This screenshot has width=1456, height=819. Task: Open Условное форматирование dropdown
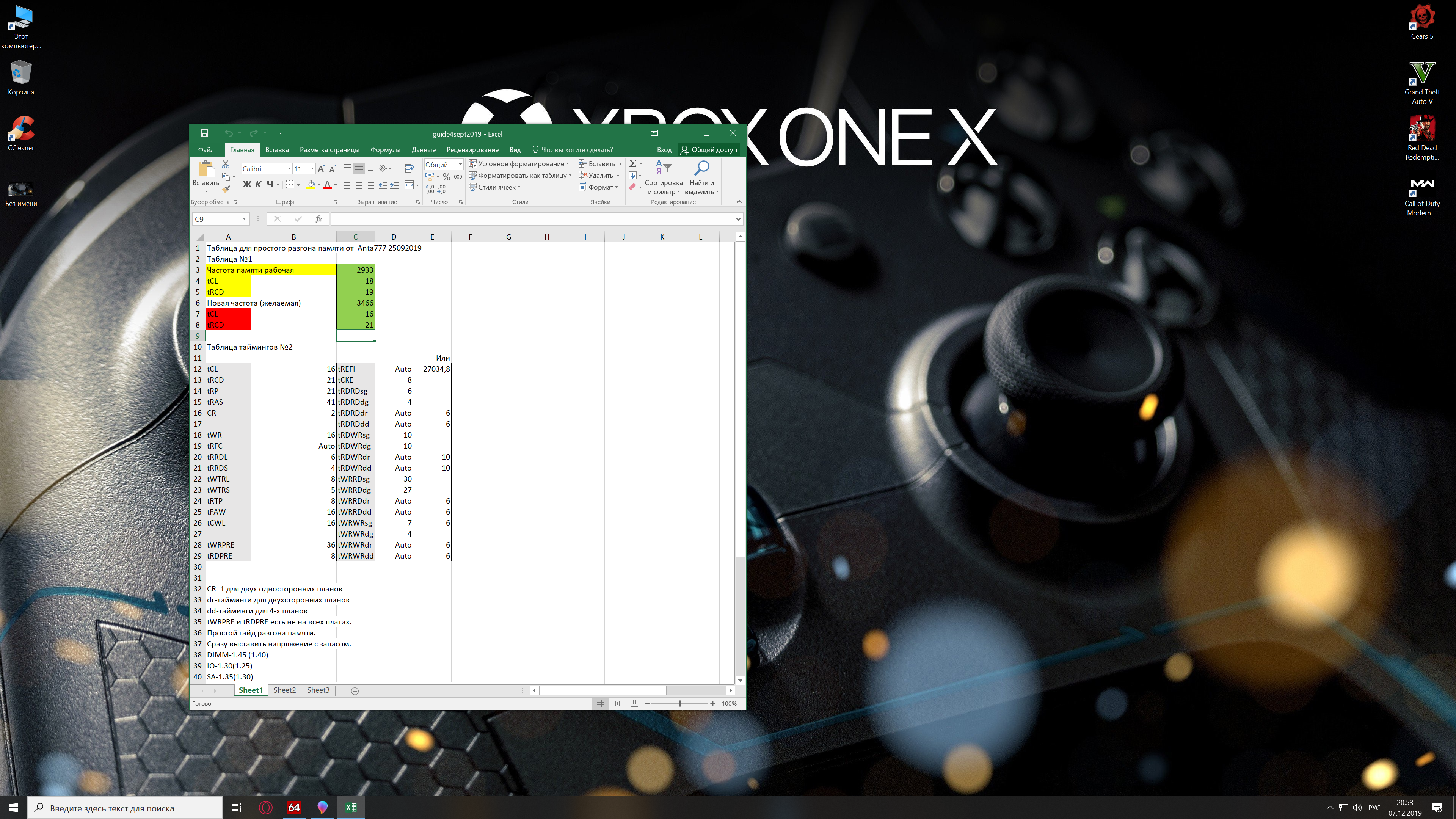(518, 164)
